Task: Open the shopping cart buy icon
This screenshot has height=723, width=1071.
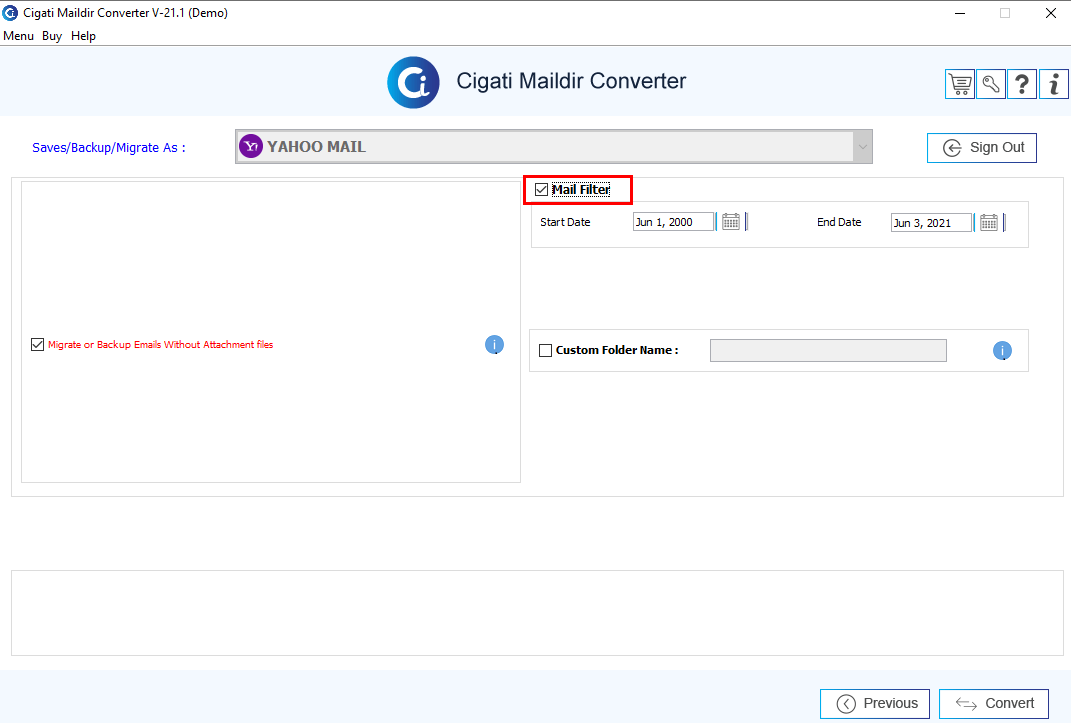Action: (960, 85)
